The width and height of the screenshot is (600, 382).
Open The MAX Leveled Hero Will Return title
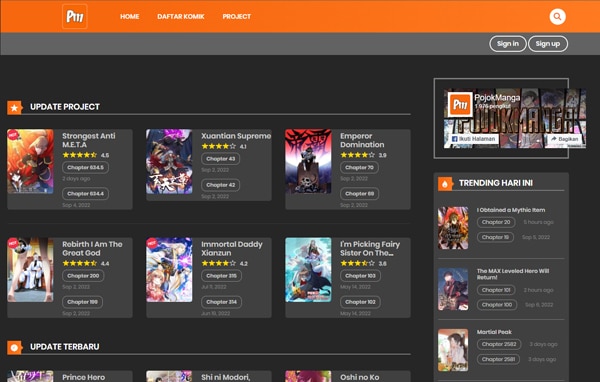[513, 274]
